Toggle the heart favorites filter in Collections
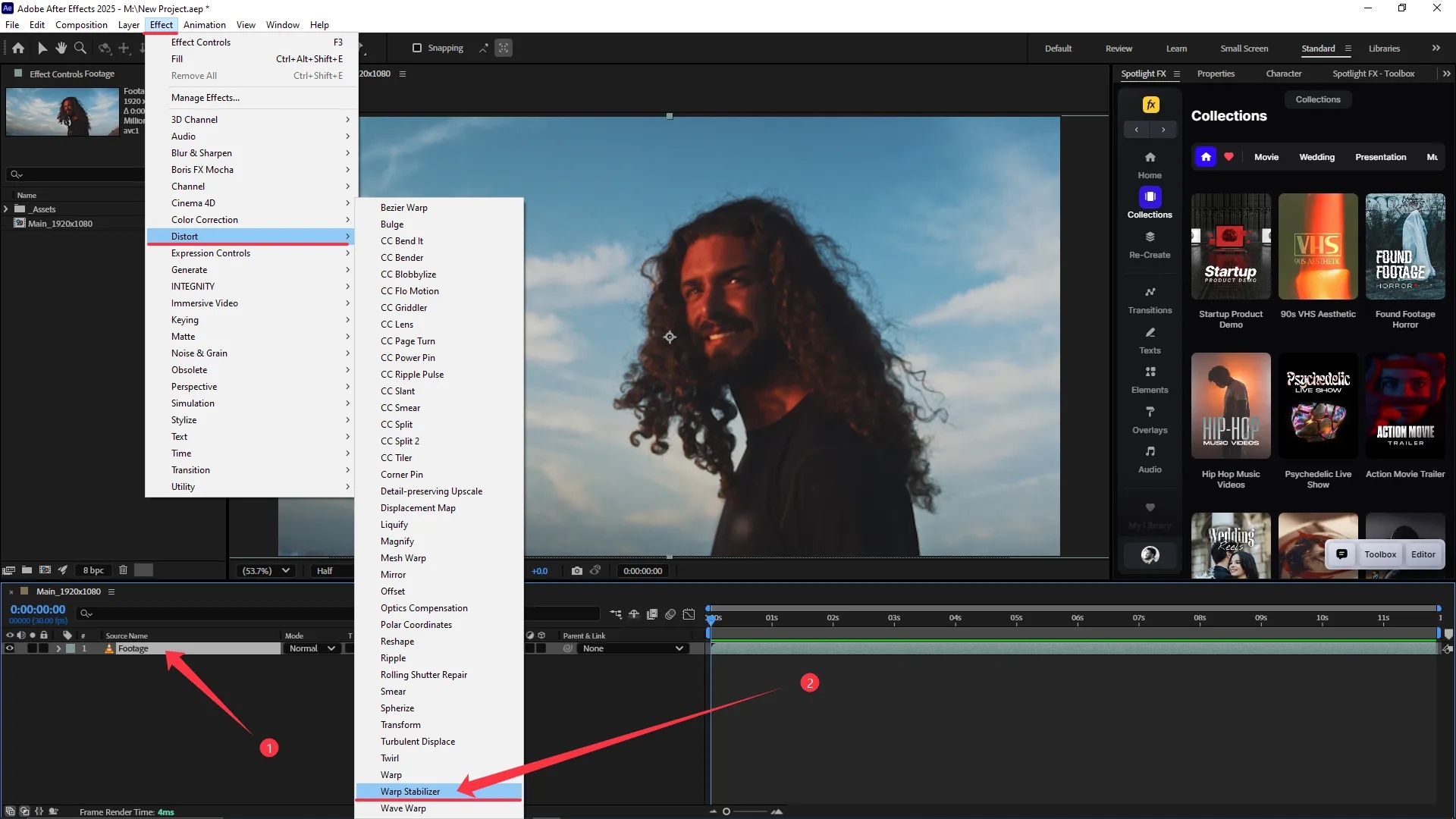1456x819 pixels. click(x=1228, y=157)
